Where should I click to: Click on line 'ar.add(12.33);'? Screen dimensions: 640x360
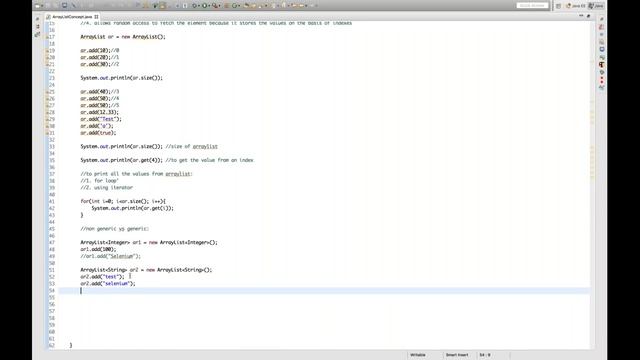click(x=100, y=112)
